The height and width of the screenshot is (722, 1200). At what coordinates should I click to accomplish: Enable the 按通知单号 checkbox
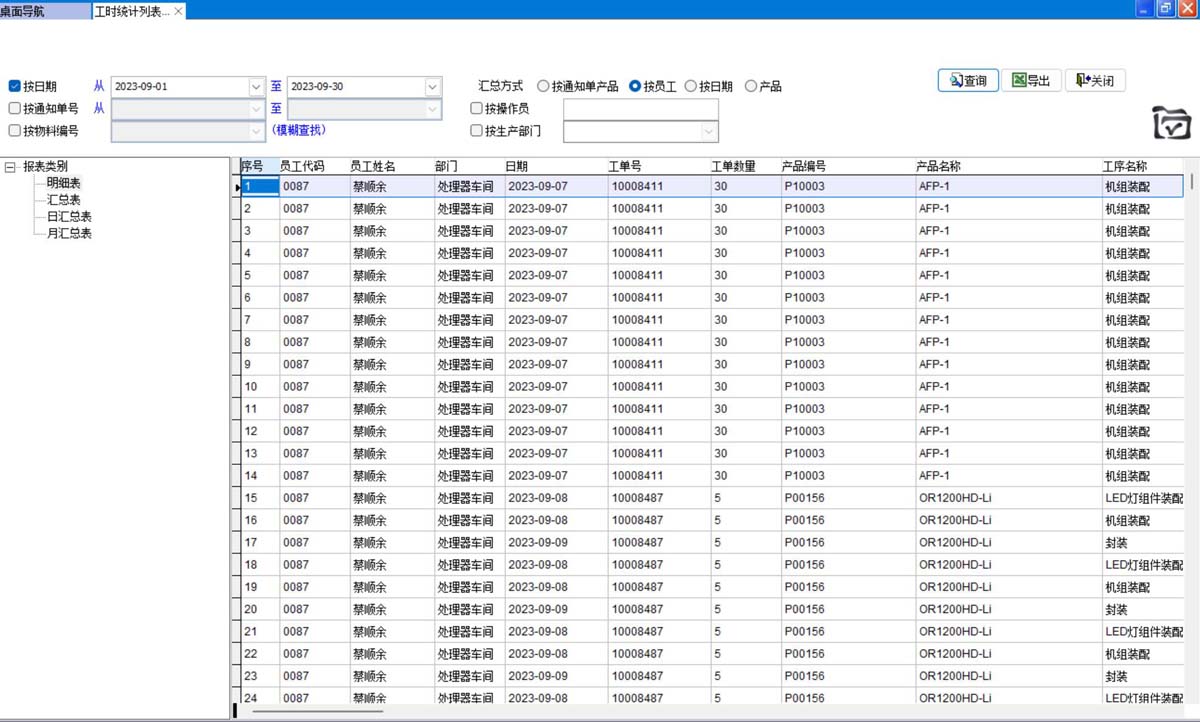[15, 109]
